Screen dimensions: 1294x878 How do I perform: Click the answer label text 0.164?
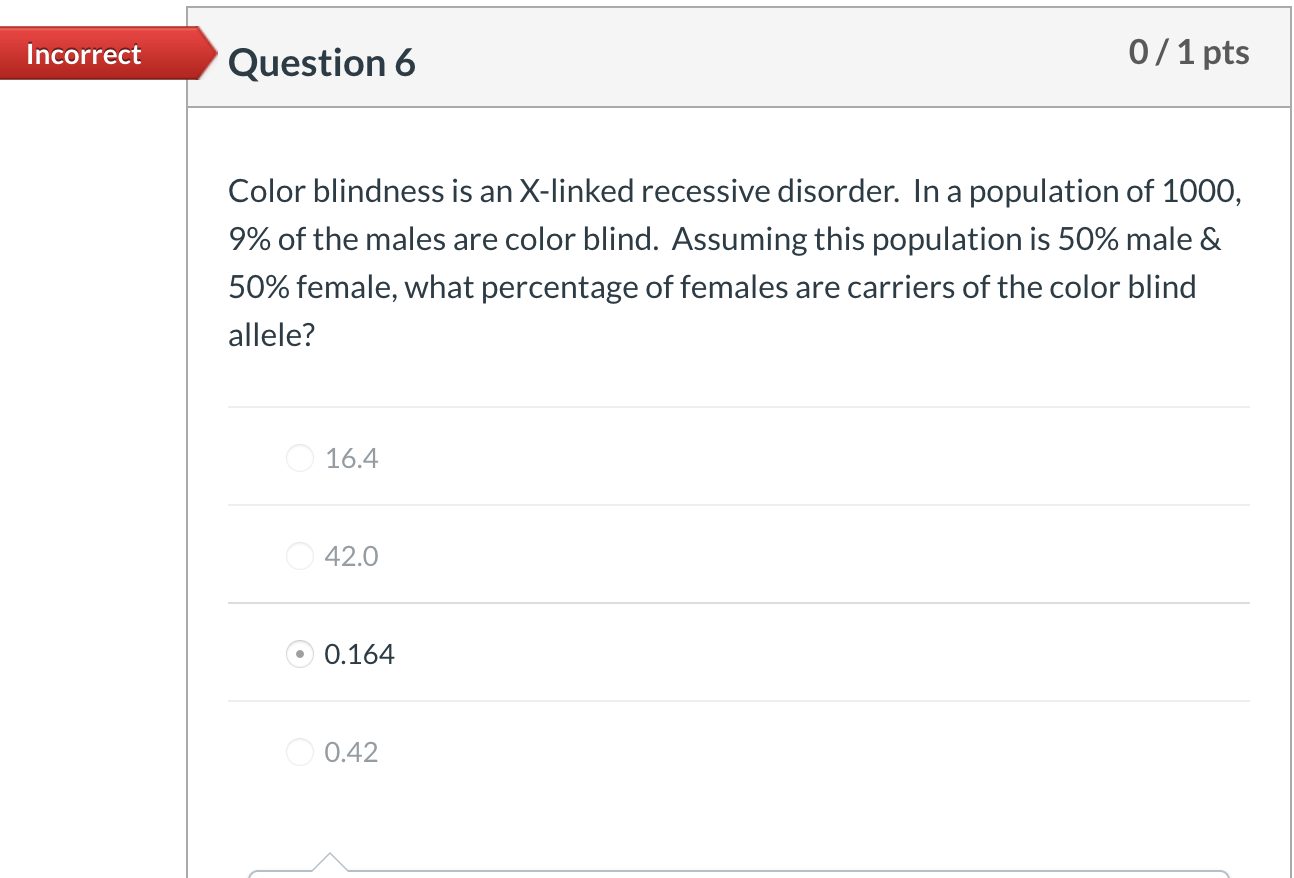coord(359,654)
